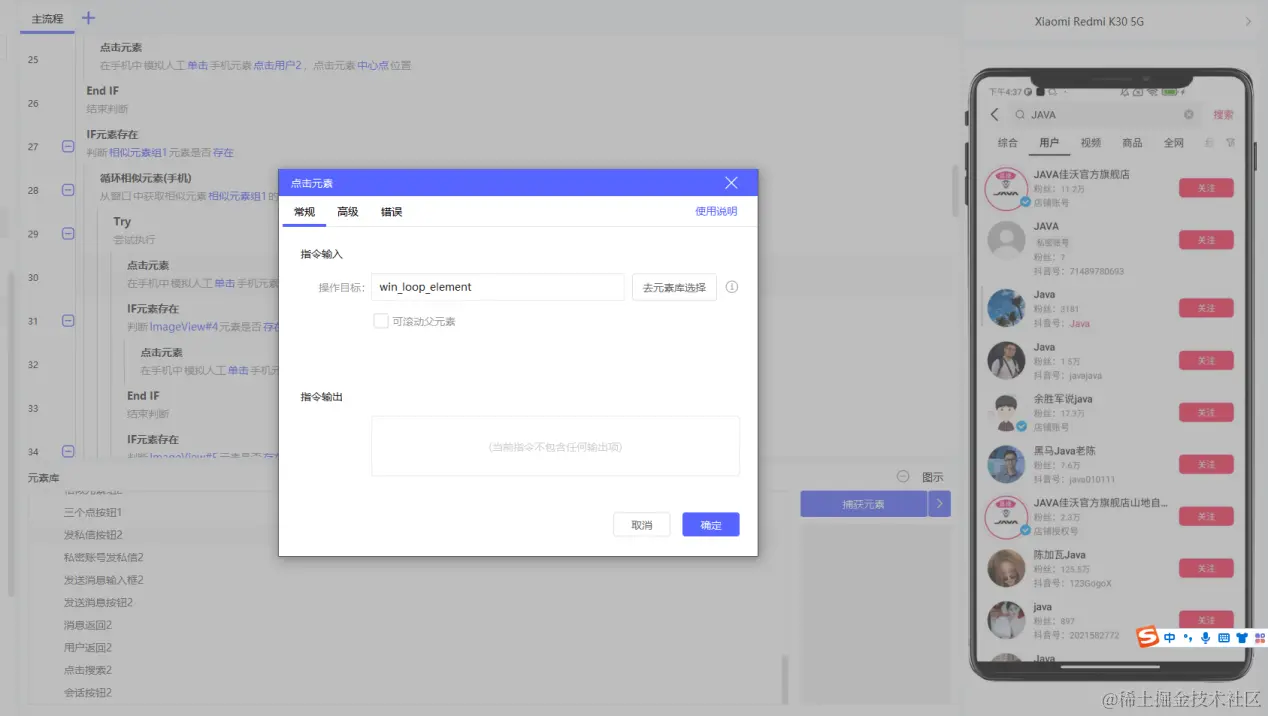This screenshot has width=1268, height=716.
Task: Tap the back arrow in phone search bar
Action: tap(994, 114)
